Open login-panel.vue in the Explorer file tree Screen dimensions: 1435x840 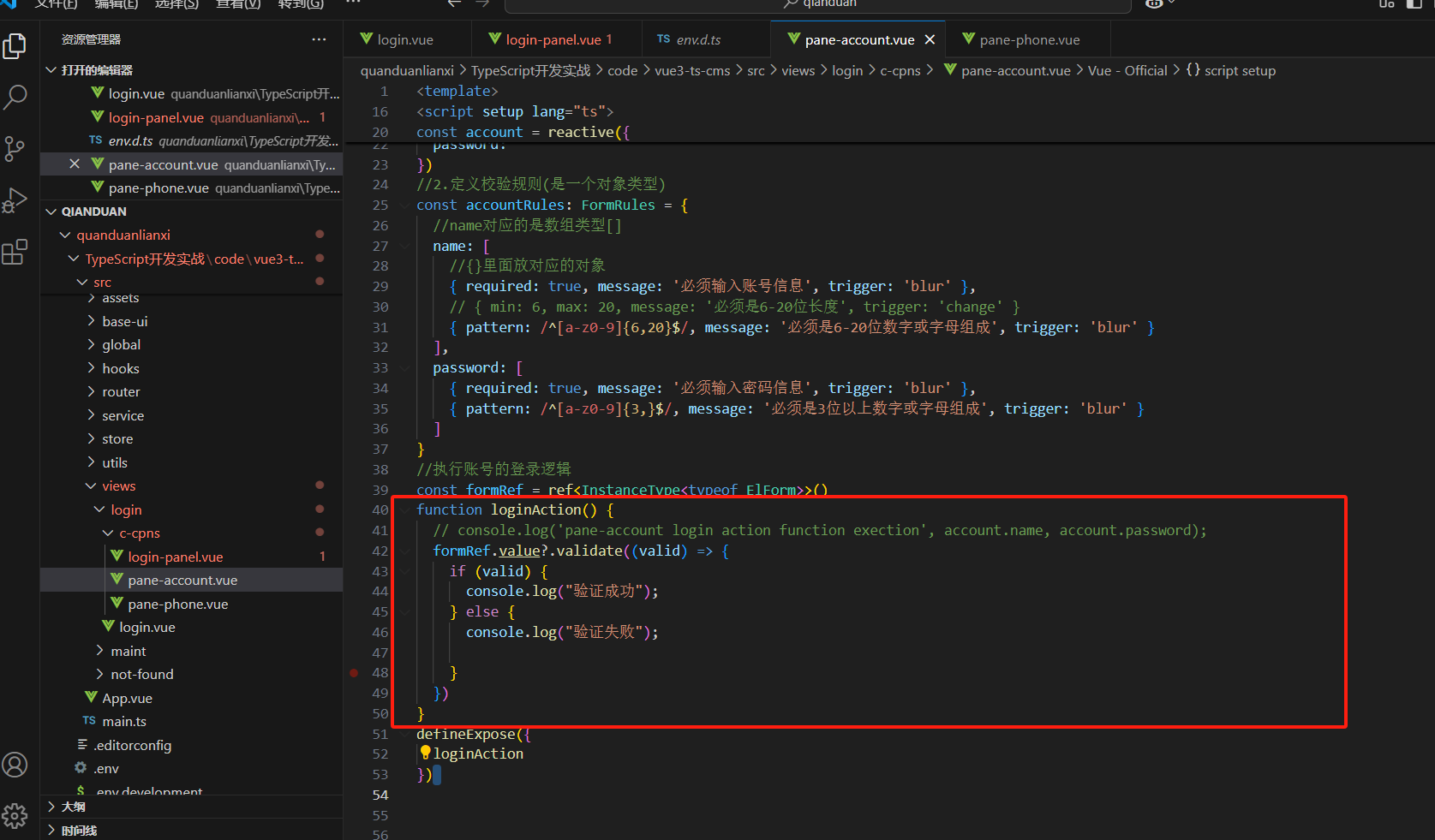[x=191, y=557]
